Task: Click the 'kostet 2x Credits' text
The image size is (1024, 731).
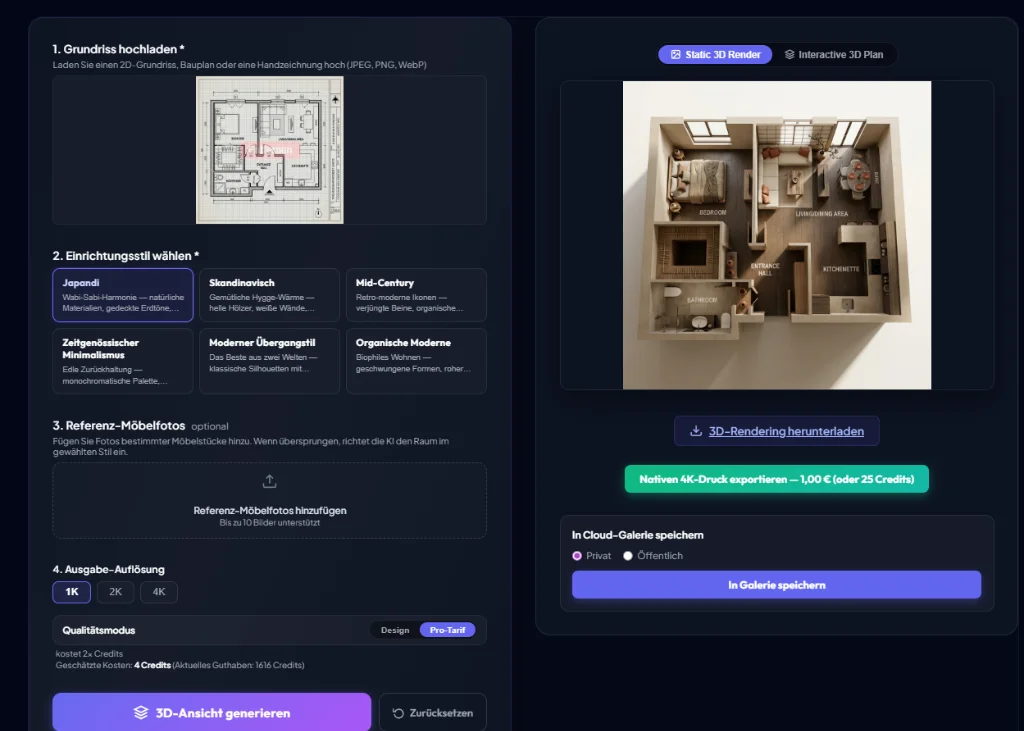Action: [x=89, y=653]
